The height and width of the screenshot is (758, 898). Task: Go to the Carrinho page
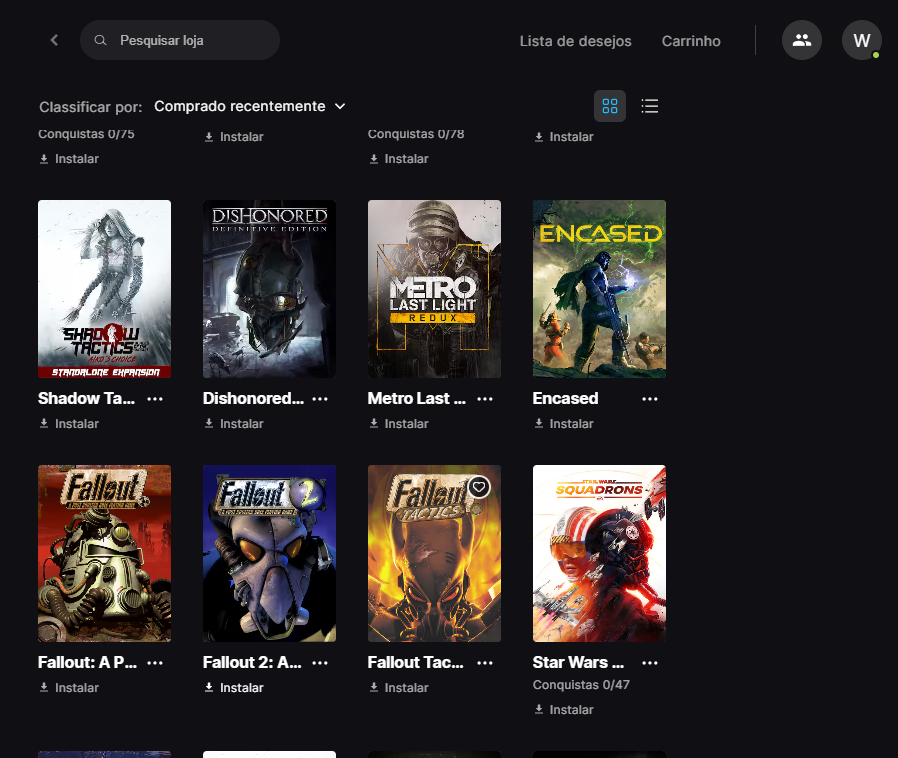[691, 41]
